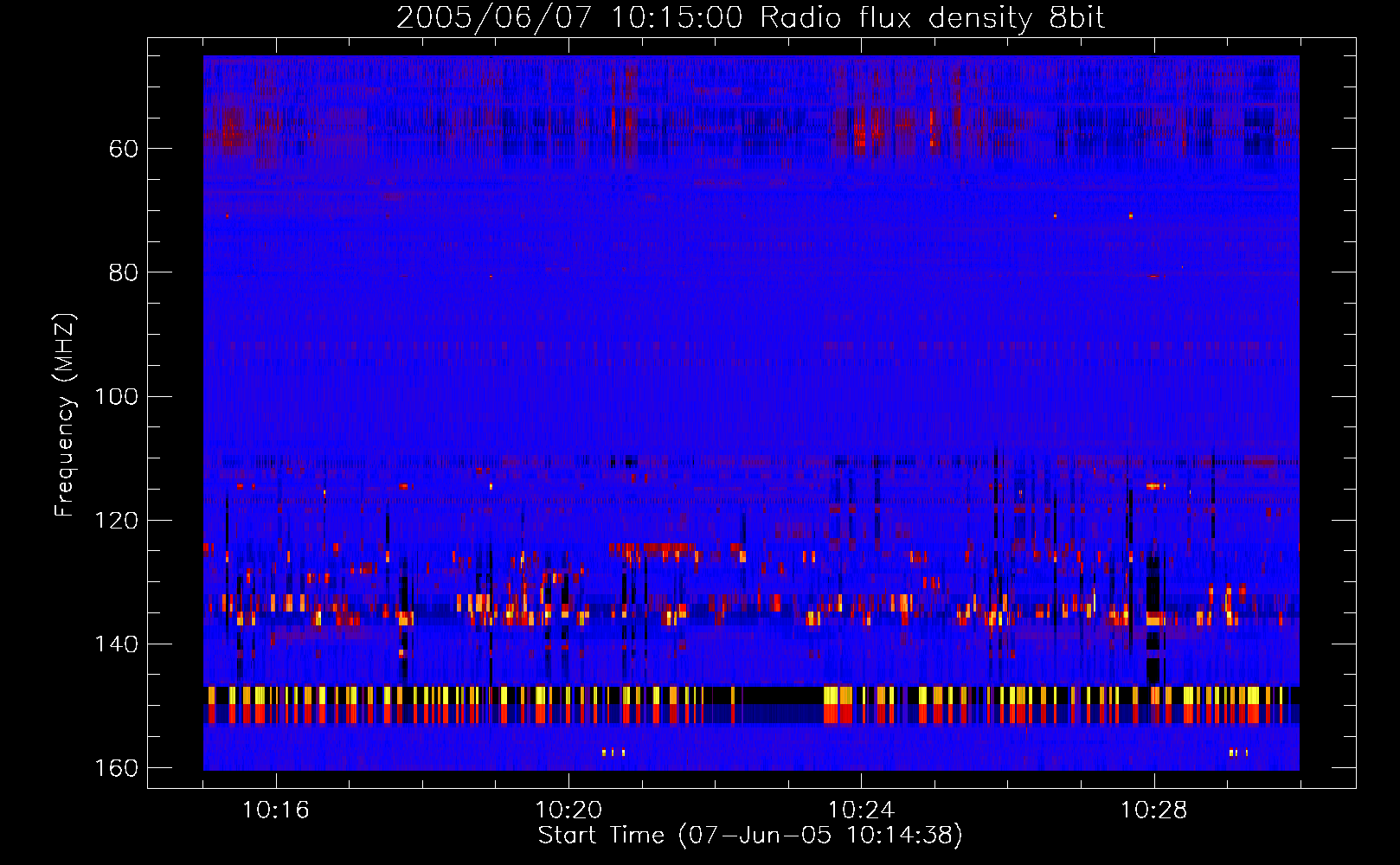Click the 10:16 time tick label
The height and width of the screenshot is (865, 1400).
[276, 811]
